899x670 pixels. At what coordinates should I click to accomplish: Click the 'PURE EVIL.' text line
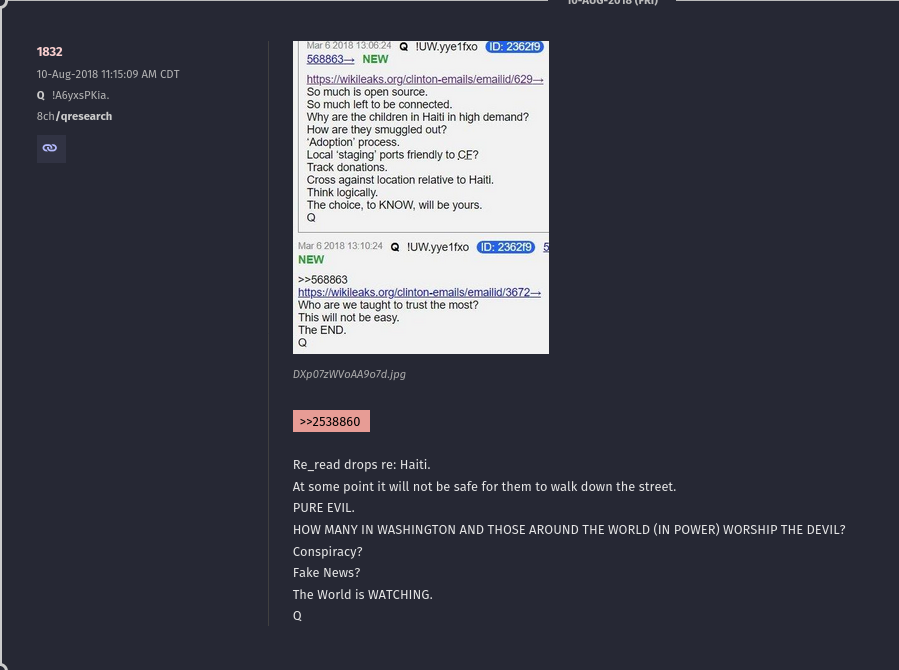[323, 508]
